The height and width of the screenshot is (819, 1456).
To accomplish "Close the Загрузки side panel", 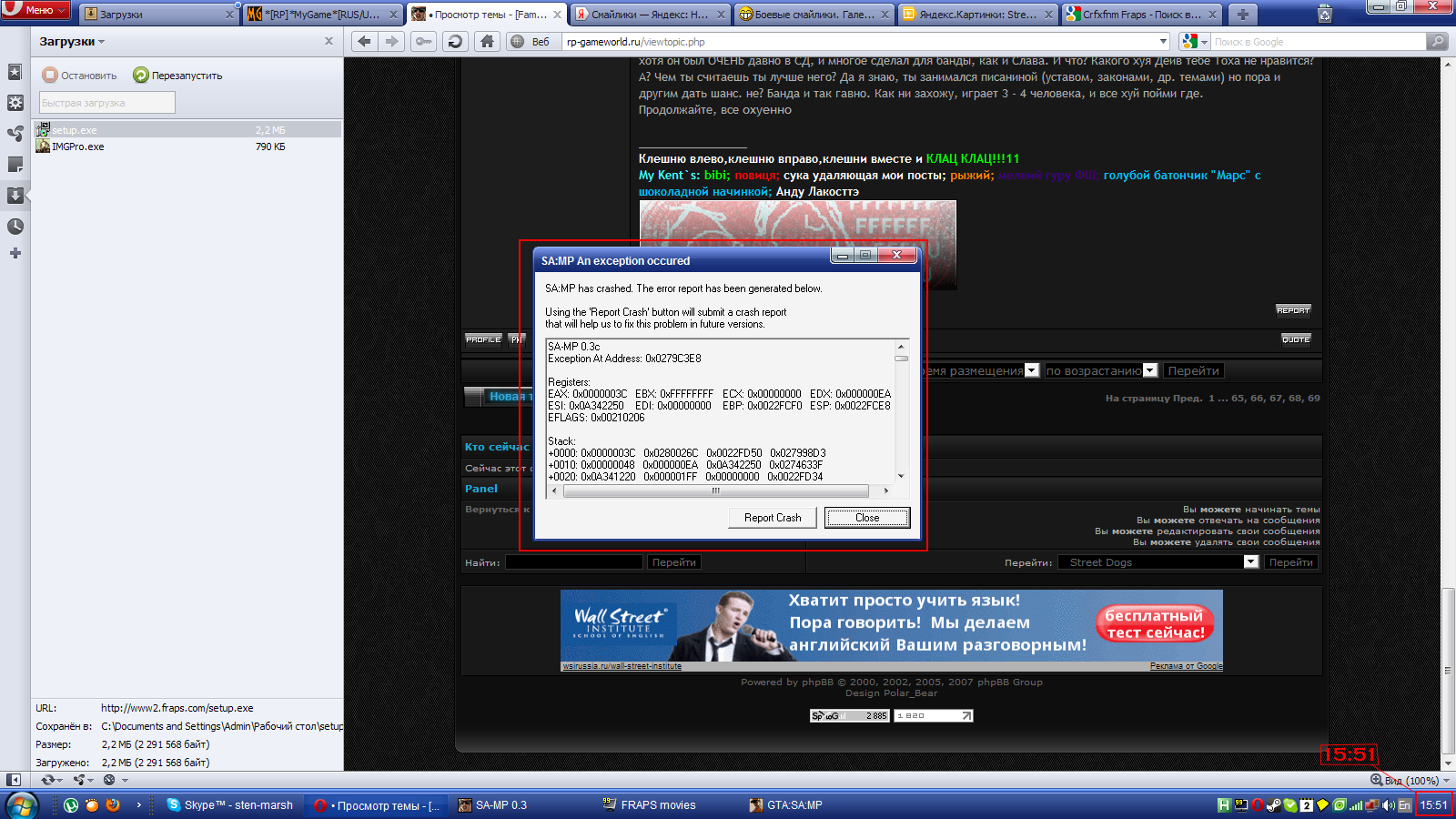I will point(329,41).
